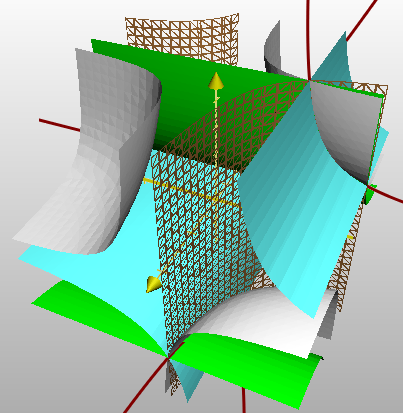Click the red line on the left side
This screenshot has height=413, width=403.
[x=59, y=125]
